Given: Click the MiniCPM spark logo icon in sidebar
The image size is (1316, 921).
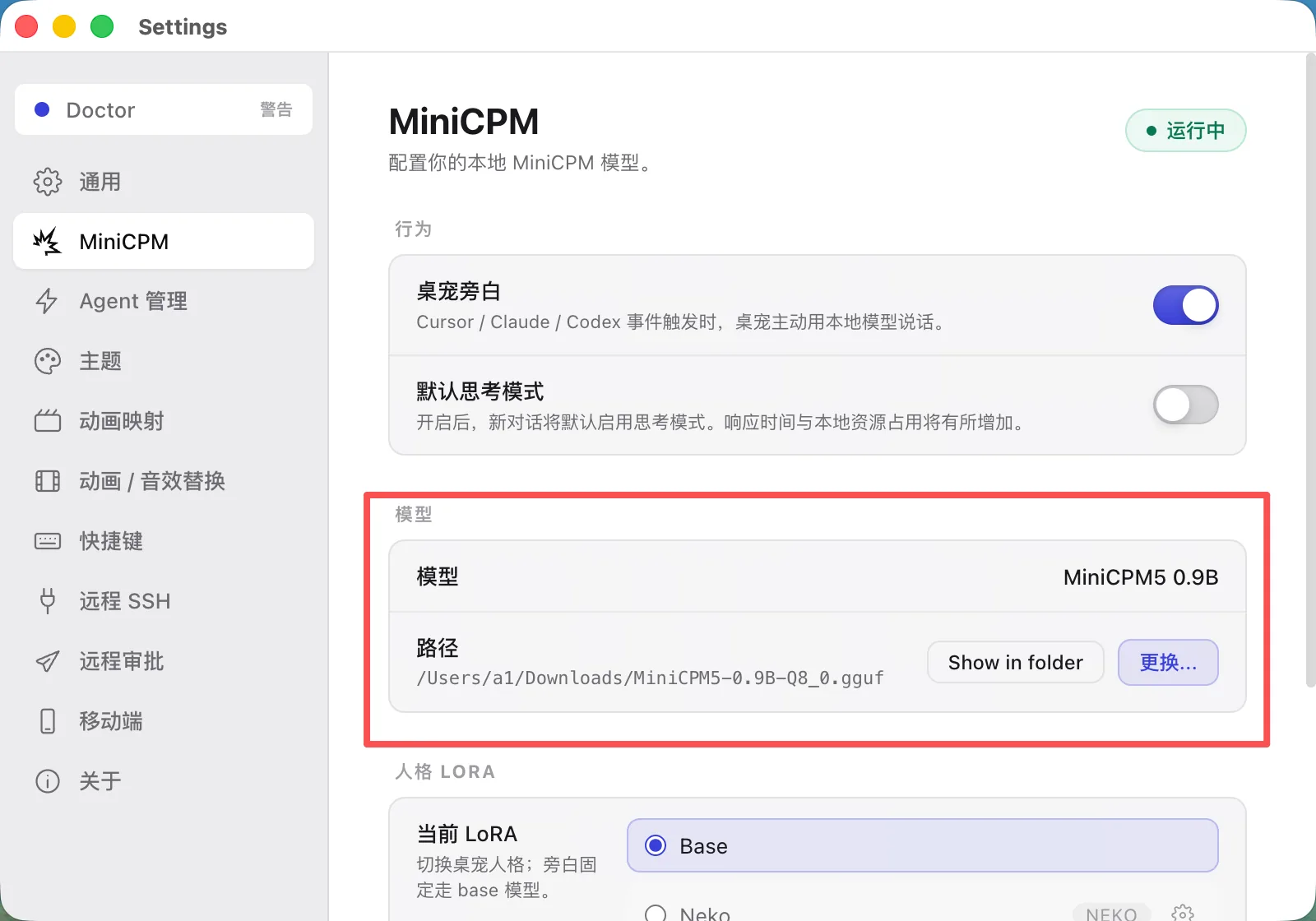Looking at the screenshot, I should [47, 241].
